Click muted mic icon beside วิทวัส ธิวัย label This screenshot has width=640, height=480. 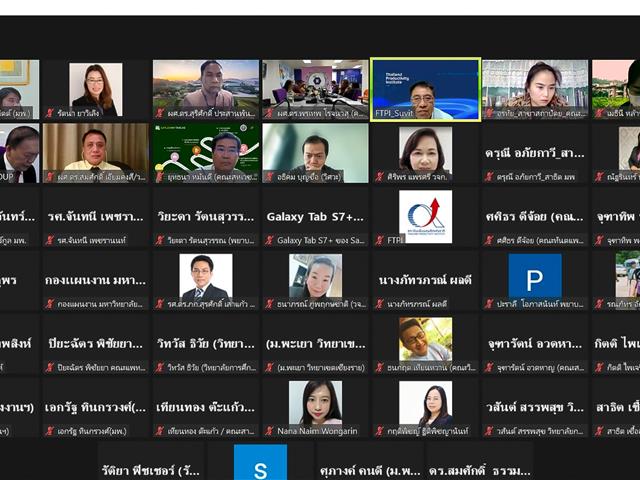click(160, 367)
